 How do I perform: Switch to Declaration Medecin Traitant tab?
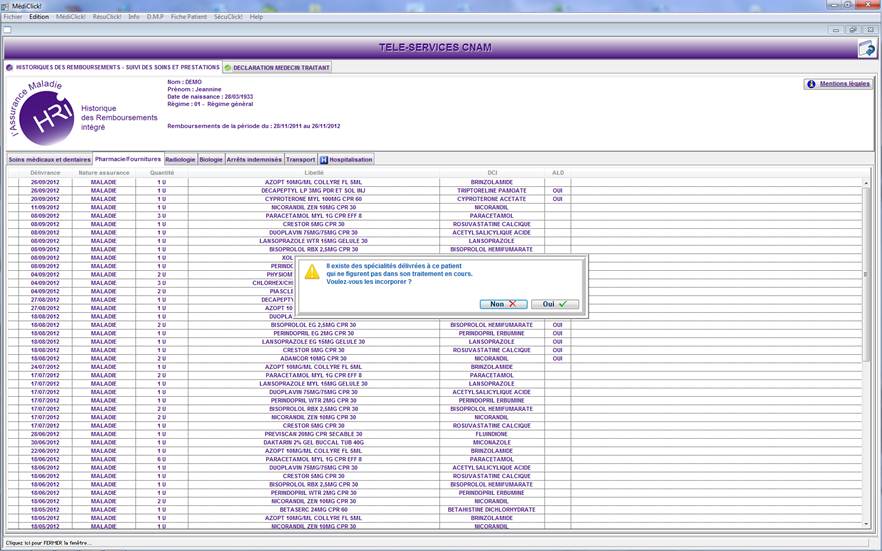[277, 67]
